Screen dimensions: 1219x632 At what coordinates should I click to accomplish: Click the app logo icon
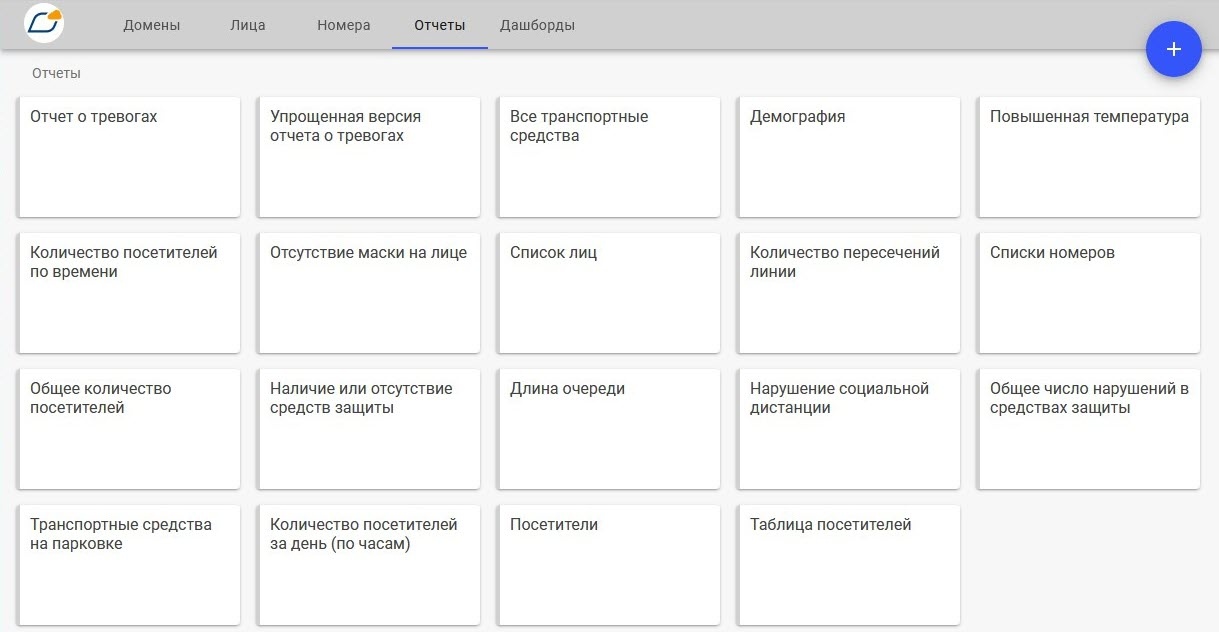(x=44, y=24)
